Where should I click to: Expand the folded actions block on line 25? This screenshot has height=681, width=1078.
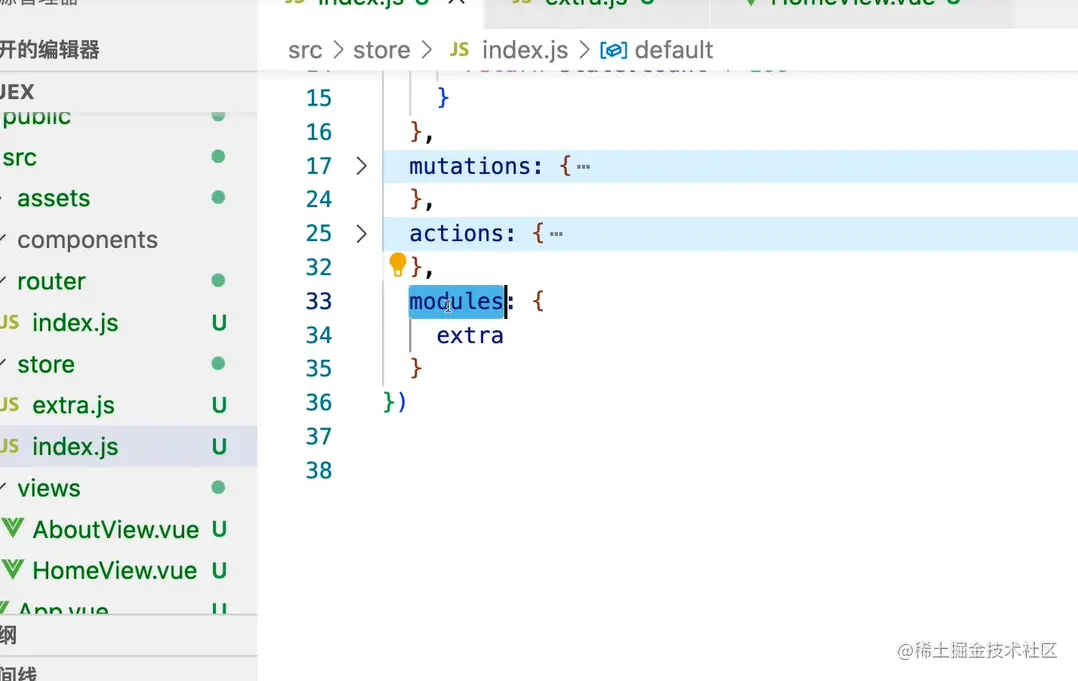click(362, 234)
